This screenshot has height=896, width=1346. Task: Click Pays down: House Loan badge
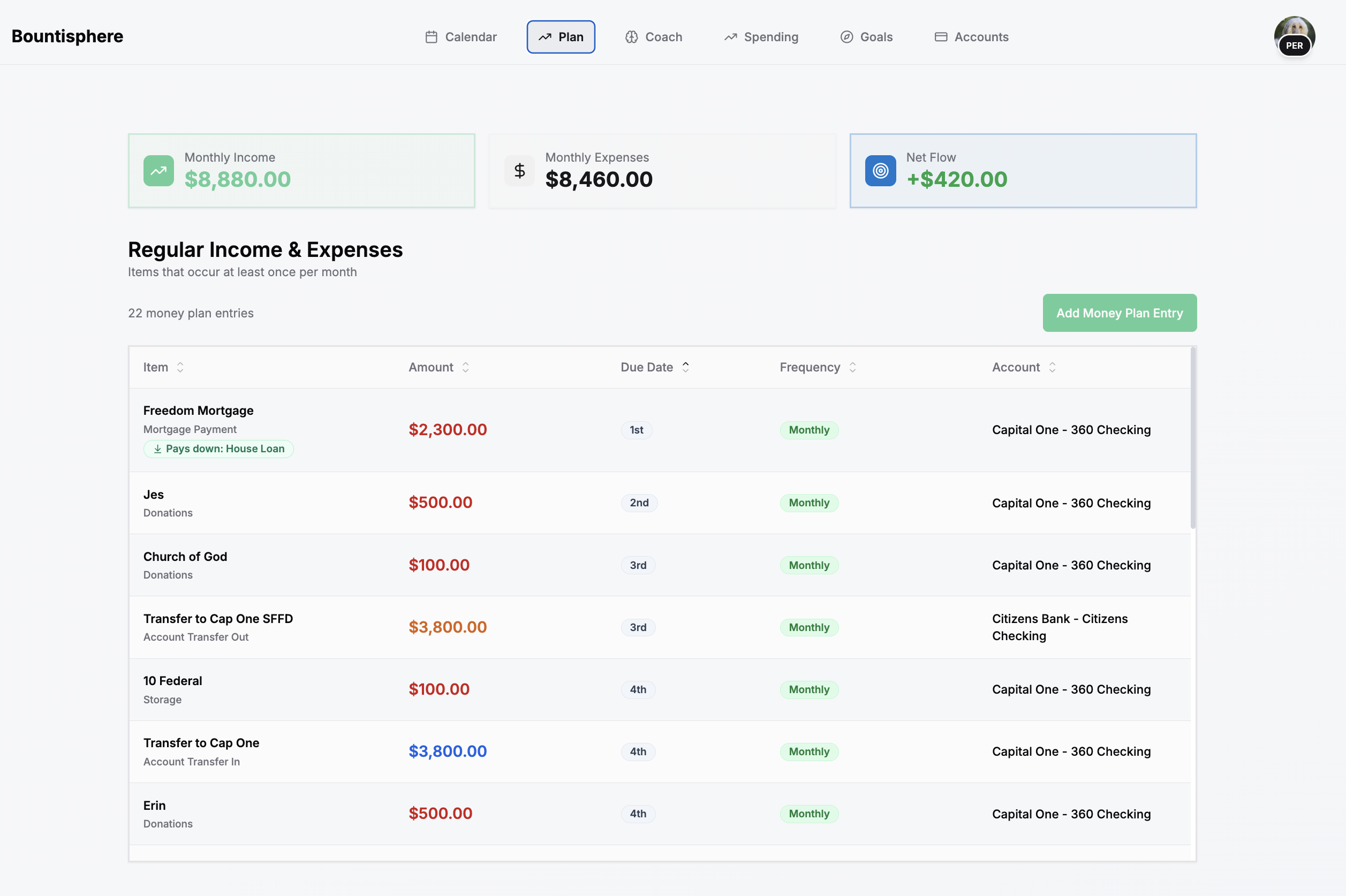tap(218, 449)
